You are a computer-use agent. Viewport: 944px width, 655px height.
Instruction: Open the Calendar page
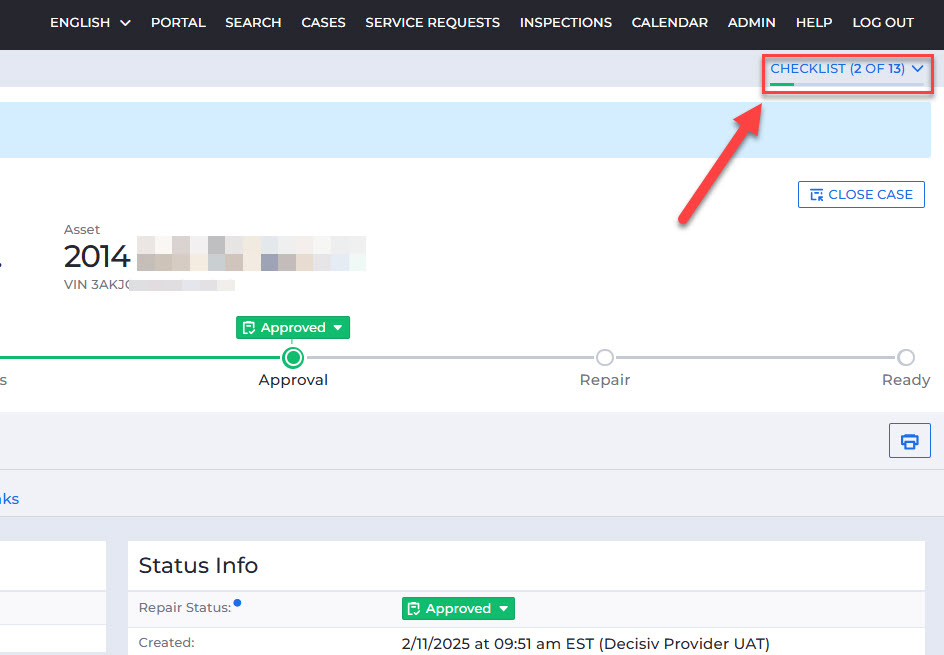(x=669, y=22)
